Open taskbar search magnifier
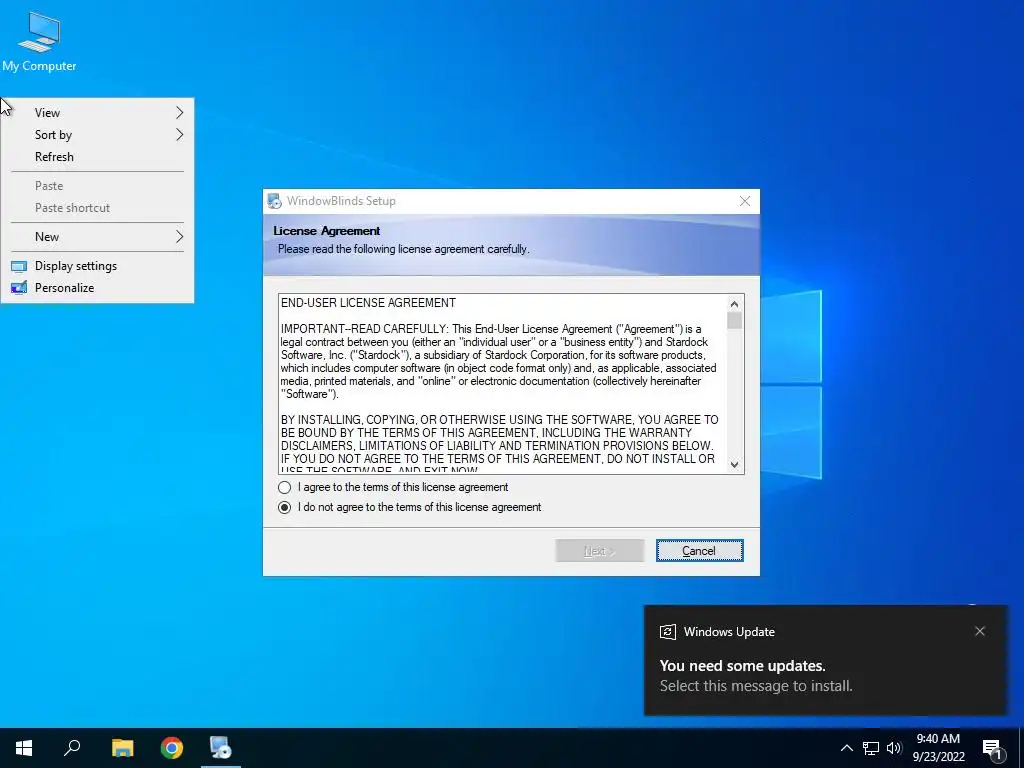Viewport: 1024px width, 768px height. click(x=72, y=748)
